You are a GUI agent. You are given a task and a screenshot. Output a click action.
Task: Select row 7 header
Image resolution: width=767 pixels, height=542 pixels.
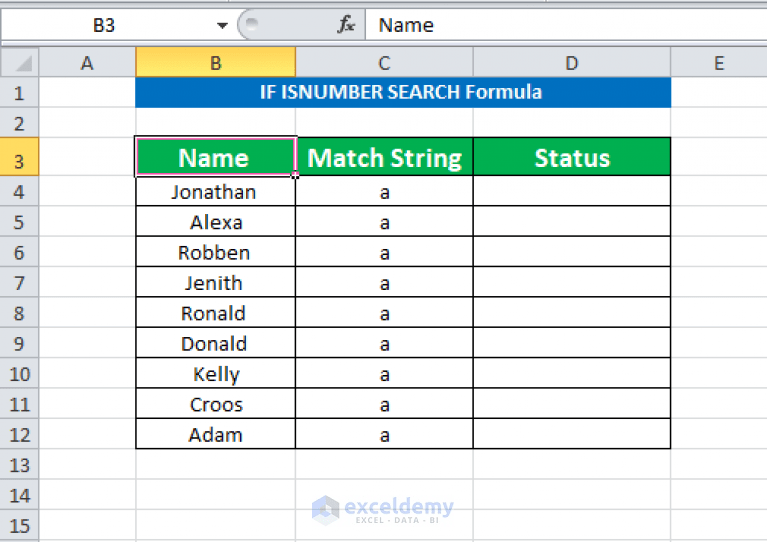pyautogui.click(x=19, y=282)
